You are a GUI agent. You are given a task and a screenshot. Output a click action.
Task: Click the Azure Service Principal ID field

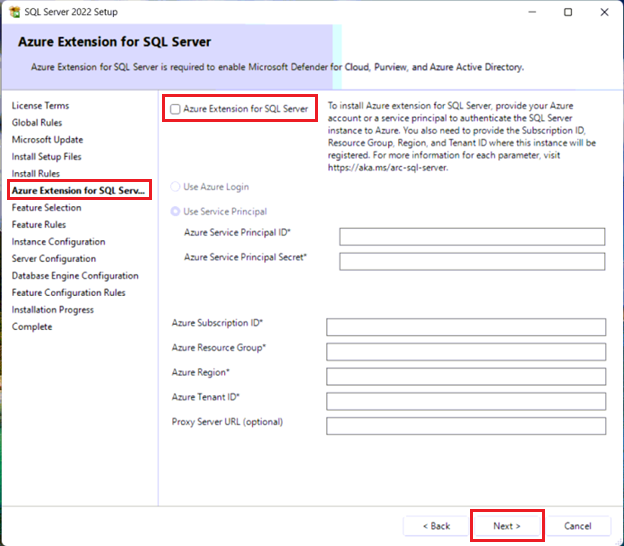(472, 237)
